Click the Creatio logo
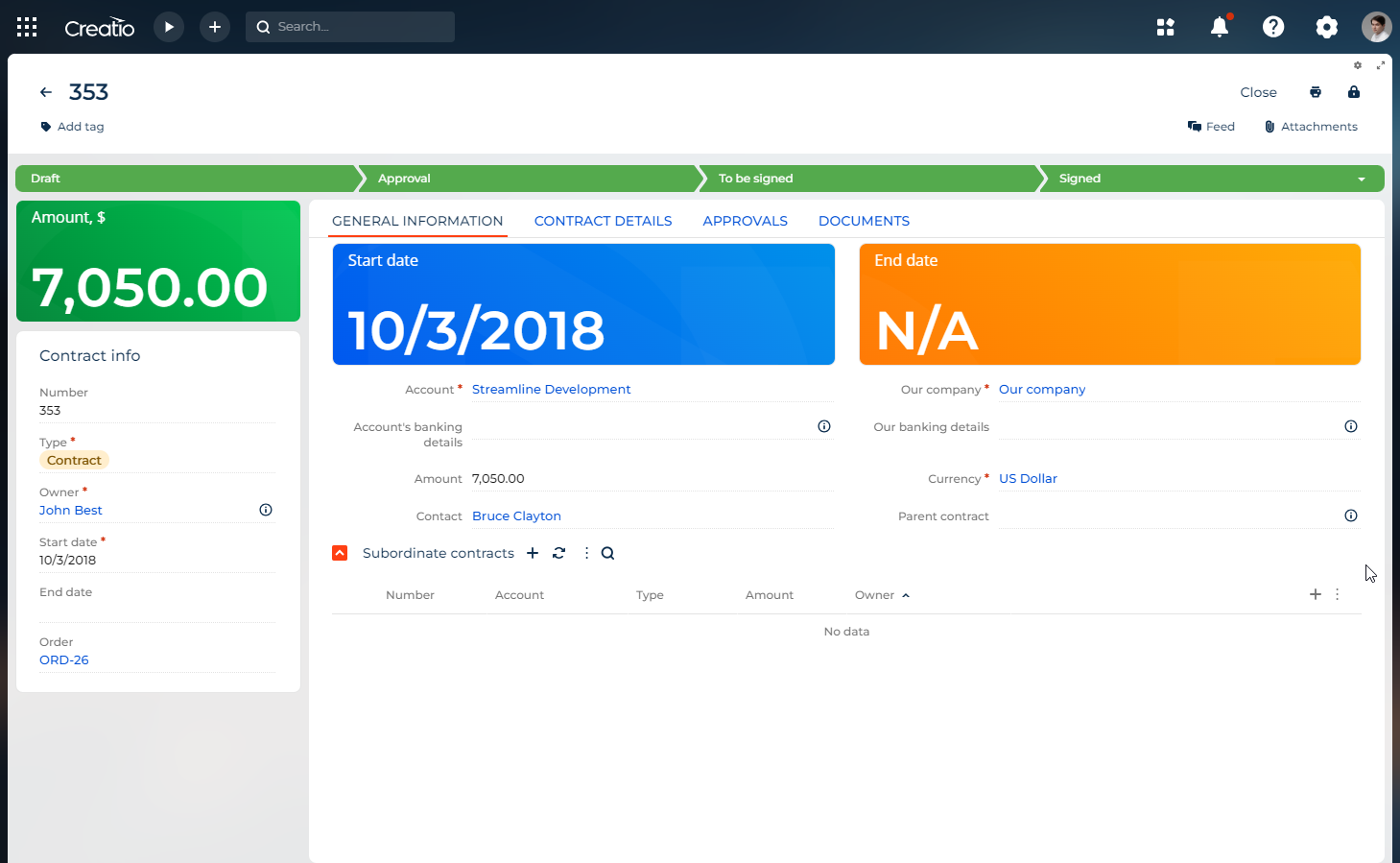Image resolution: width=1400 pixels, height=863 pixels. click(100, 27)
